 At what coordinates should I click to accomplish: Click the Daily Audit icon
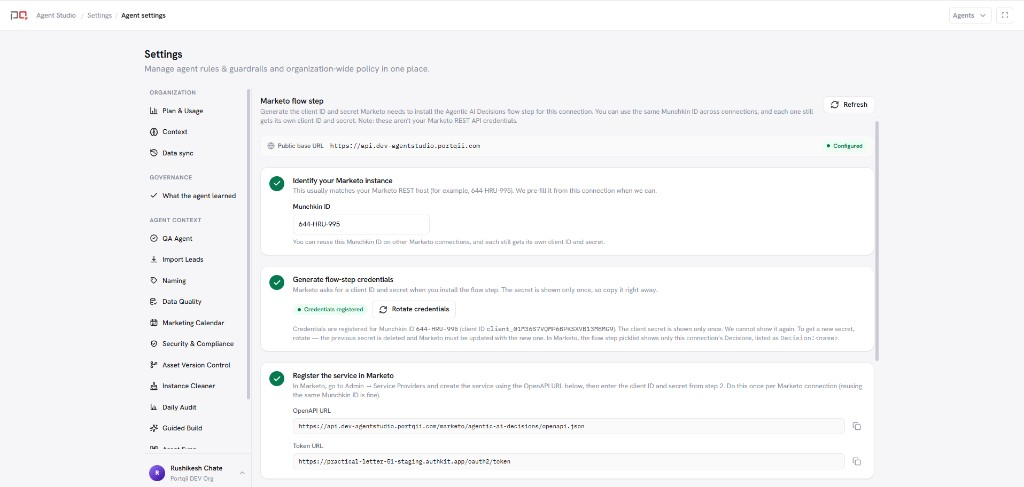pyautogui.click(x=153, y=407)
